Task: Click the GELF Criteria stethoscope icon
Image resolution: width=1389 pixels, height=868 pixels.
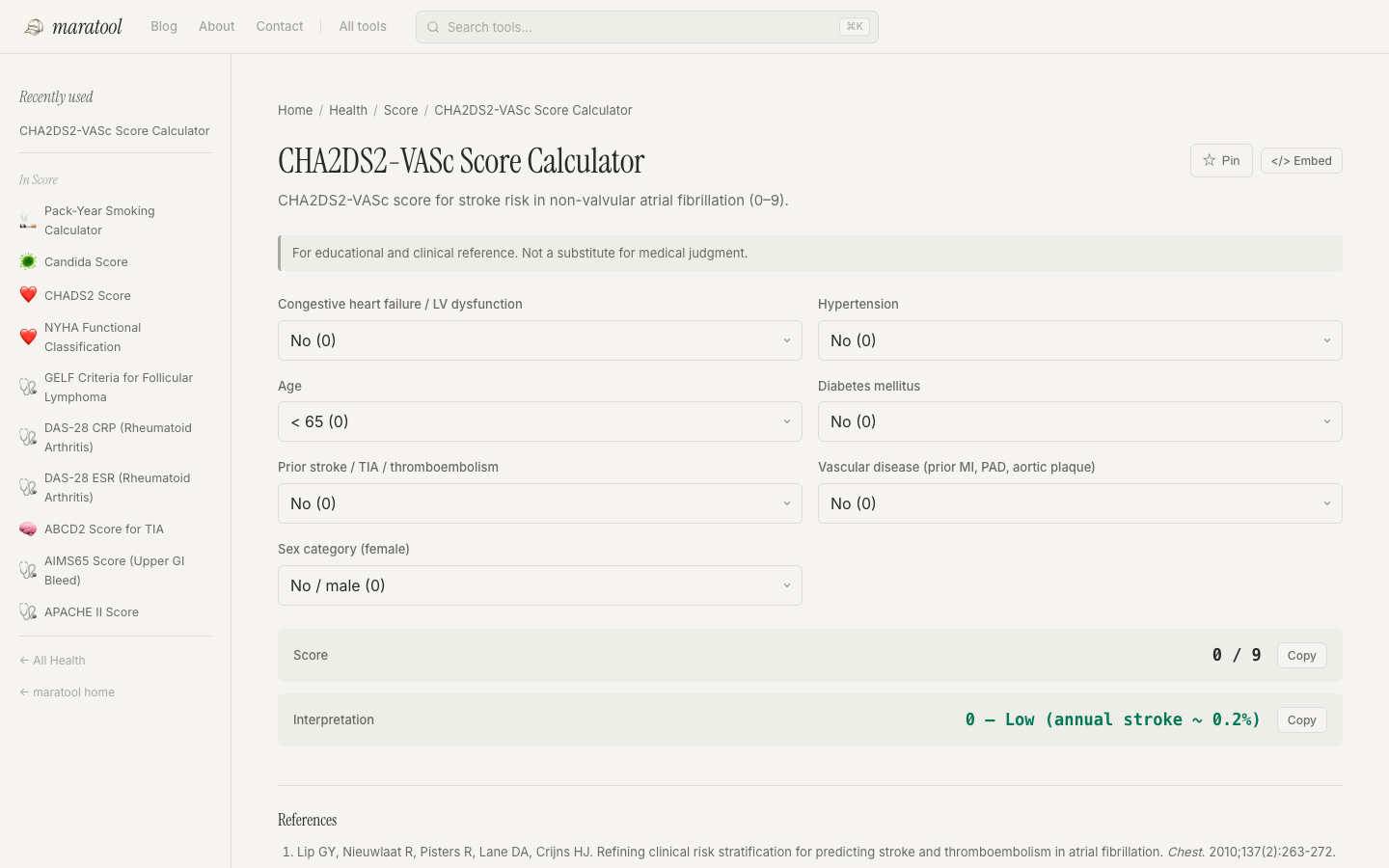Action: tap(28, 388)
